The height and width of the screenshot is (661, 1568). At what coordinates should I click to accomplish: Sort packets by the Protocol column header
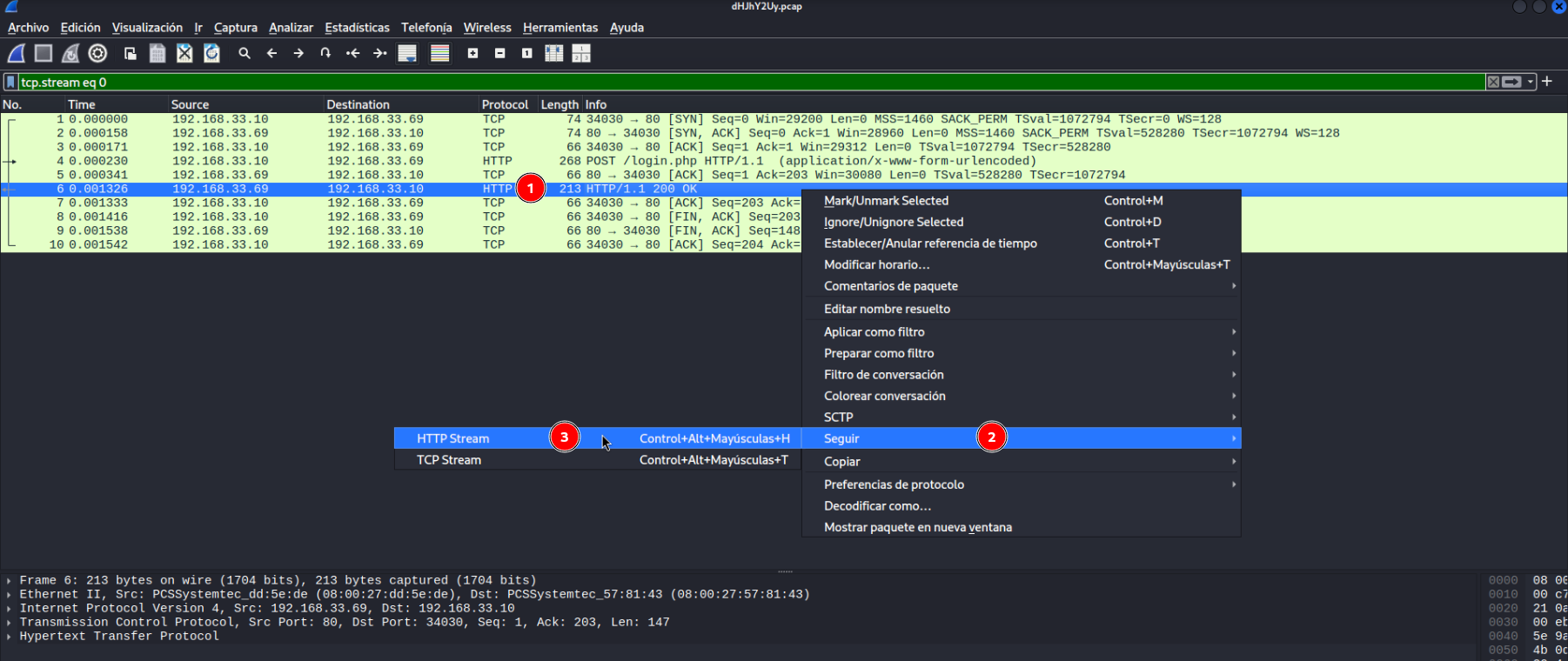click(x=505, y=104)
